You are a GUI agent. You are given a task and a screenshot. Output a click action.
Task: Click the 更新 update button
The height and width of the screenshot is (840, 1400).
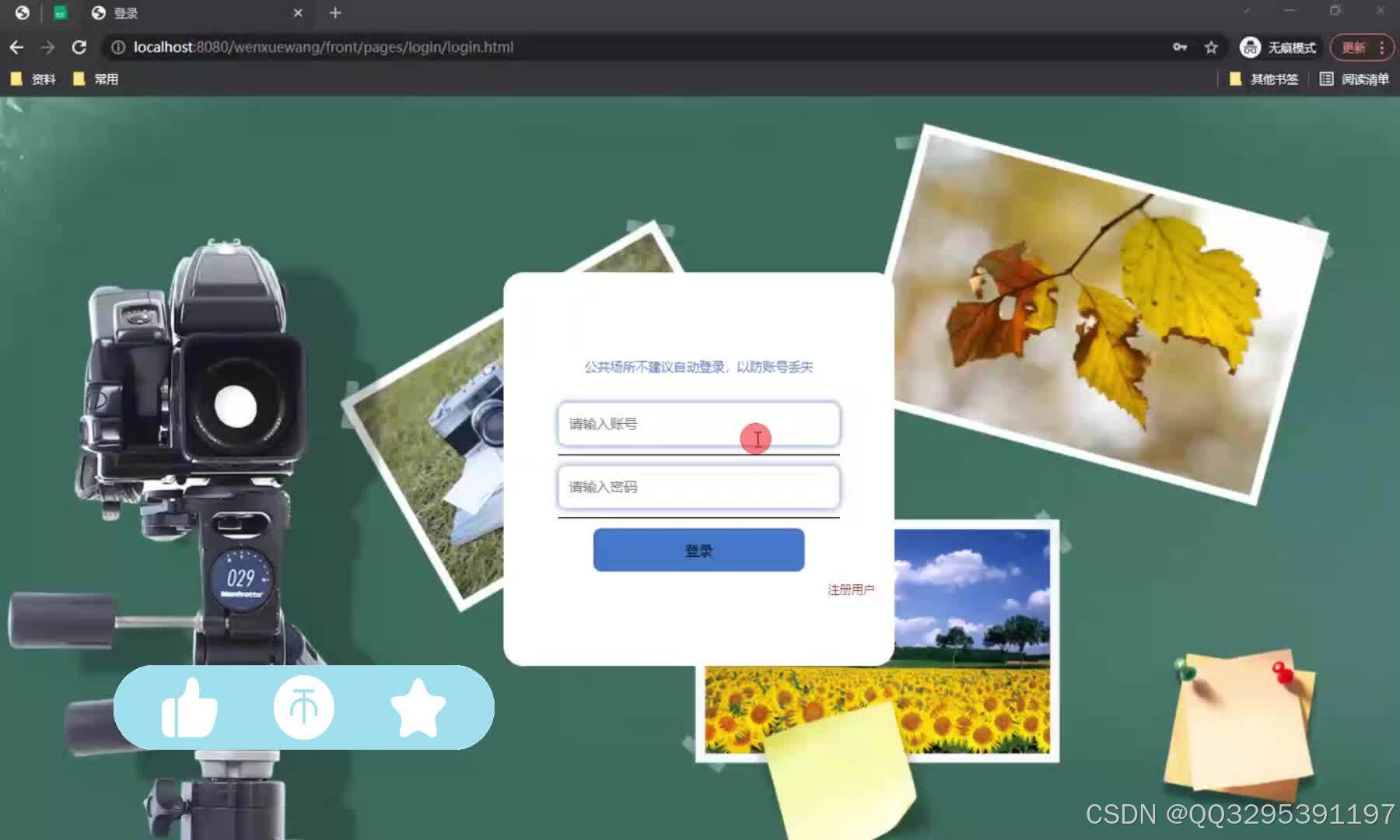click(1354, 47)
